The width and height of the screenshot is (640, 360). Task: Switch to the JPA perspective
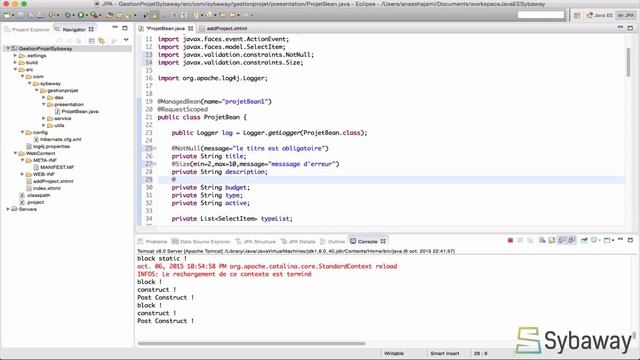pos(626,15)
